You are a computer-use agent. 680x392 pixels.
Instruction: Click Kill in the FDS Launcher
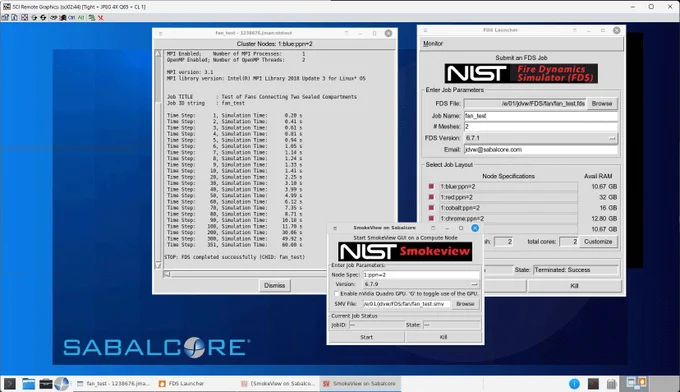574,286
